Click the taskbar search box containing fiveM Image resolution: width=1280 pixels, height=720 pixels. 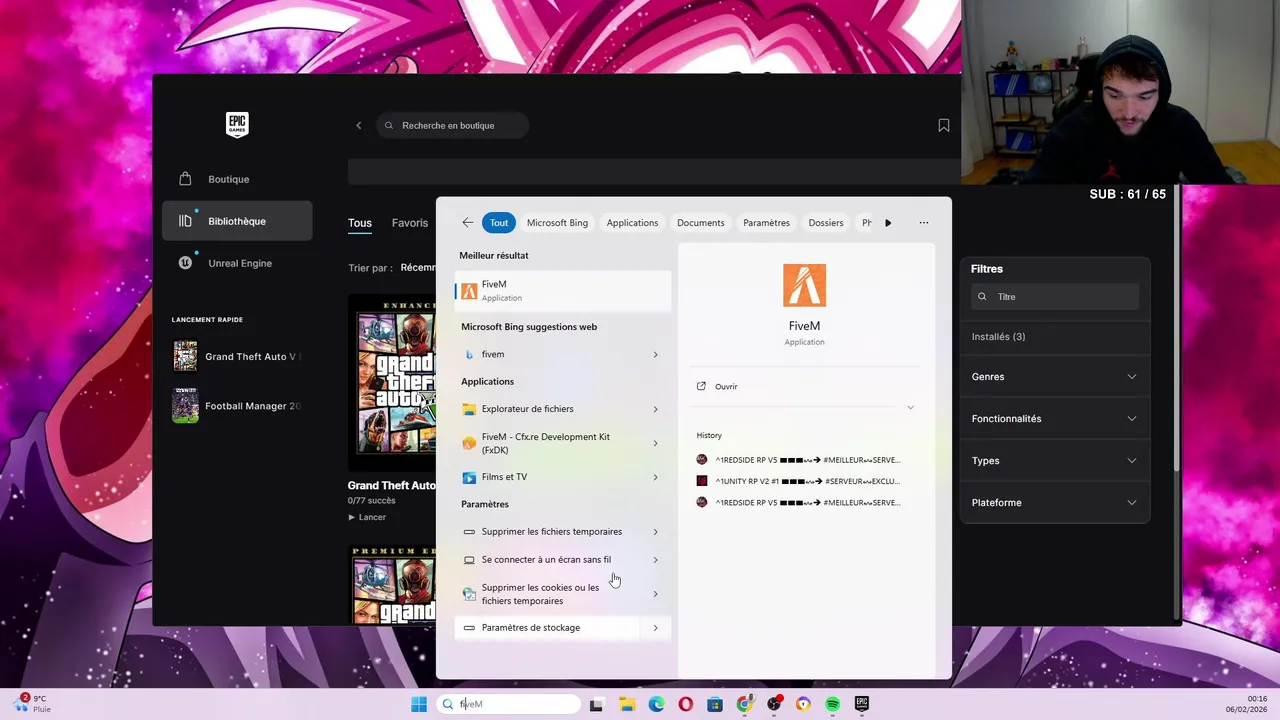point(509,704)
